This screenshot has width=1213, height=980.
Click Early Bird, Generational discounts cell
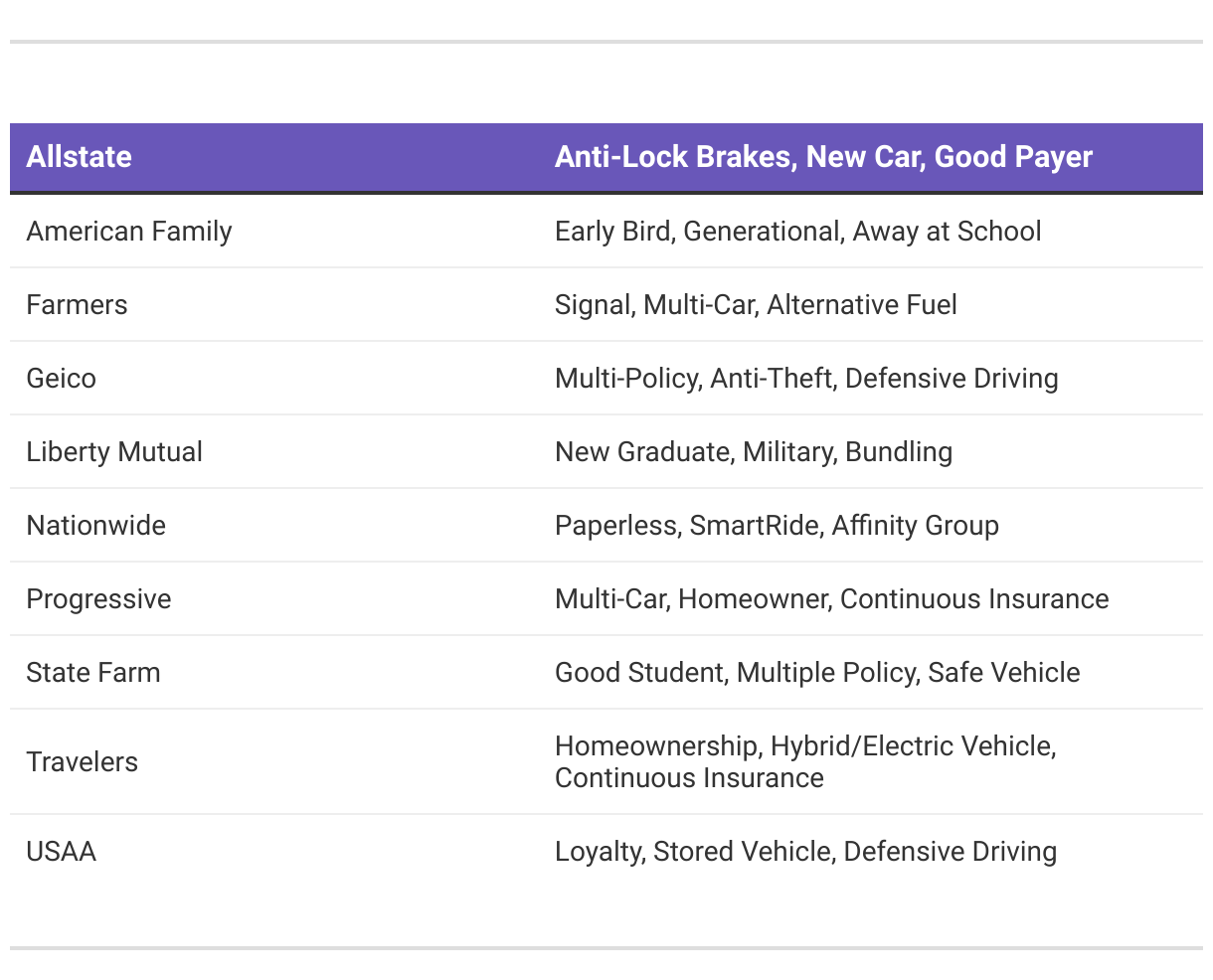coord(797,232)
